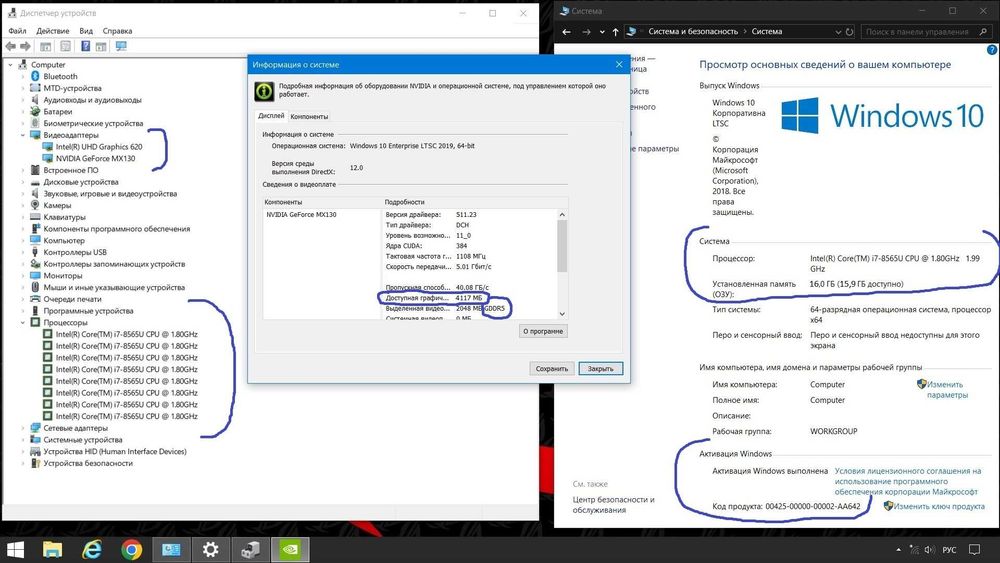
Task: Expand the Сетевые адаптеры node
Action: pyautogui.click(x=23, y=428)
